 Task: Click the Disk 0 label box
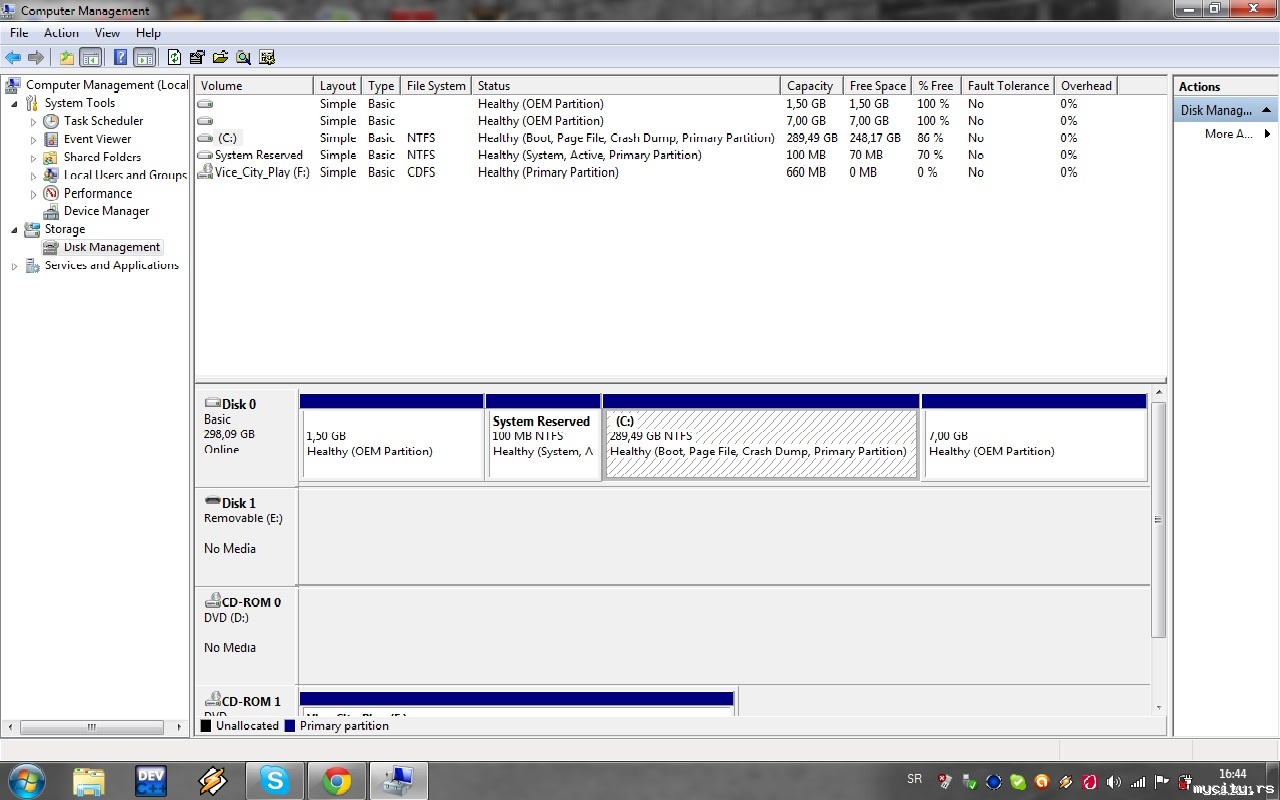[246, 437]
